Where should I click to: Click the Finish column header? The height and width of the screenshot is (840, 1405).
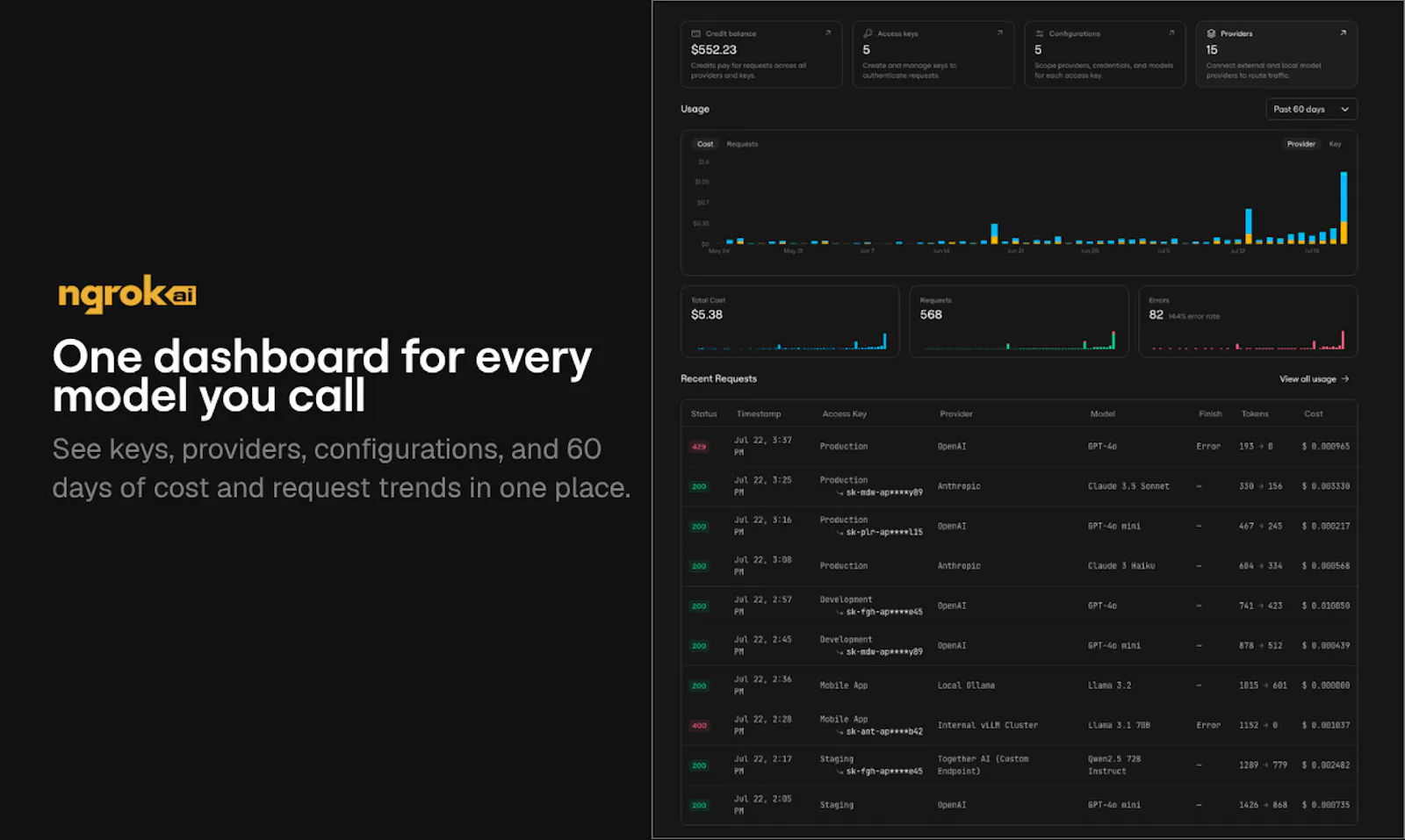click(x=1210, y=413)
